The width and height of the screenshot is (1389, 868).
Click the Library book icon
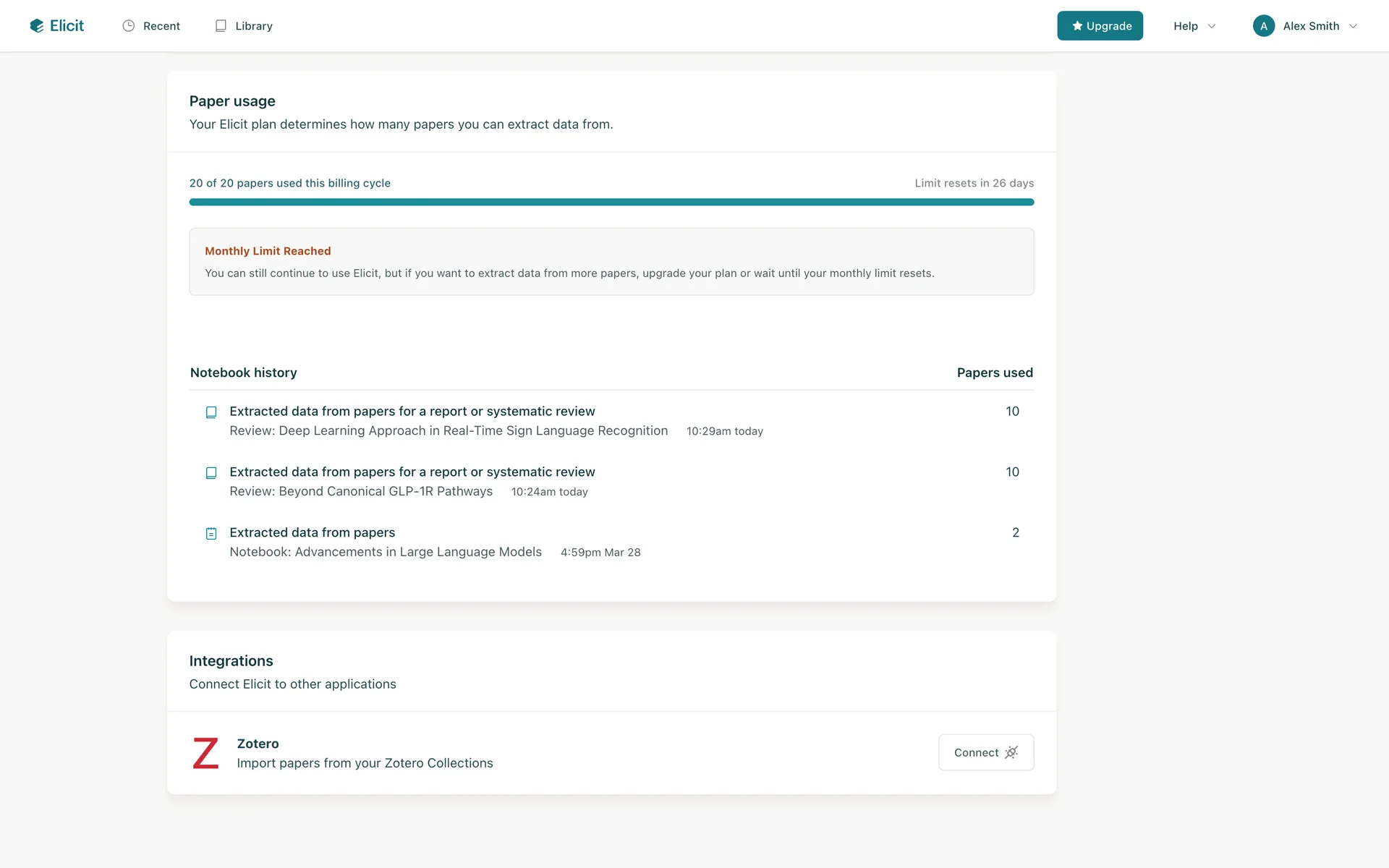221,26
